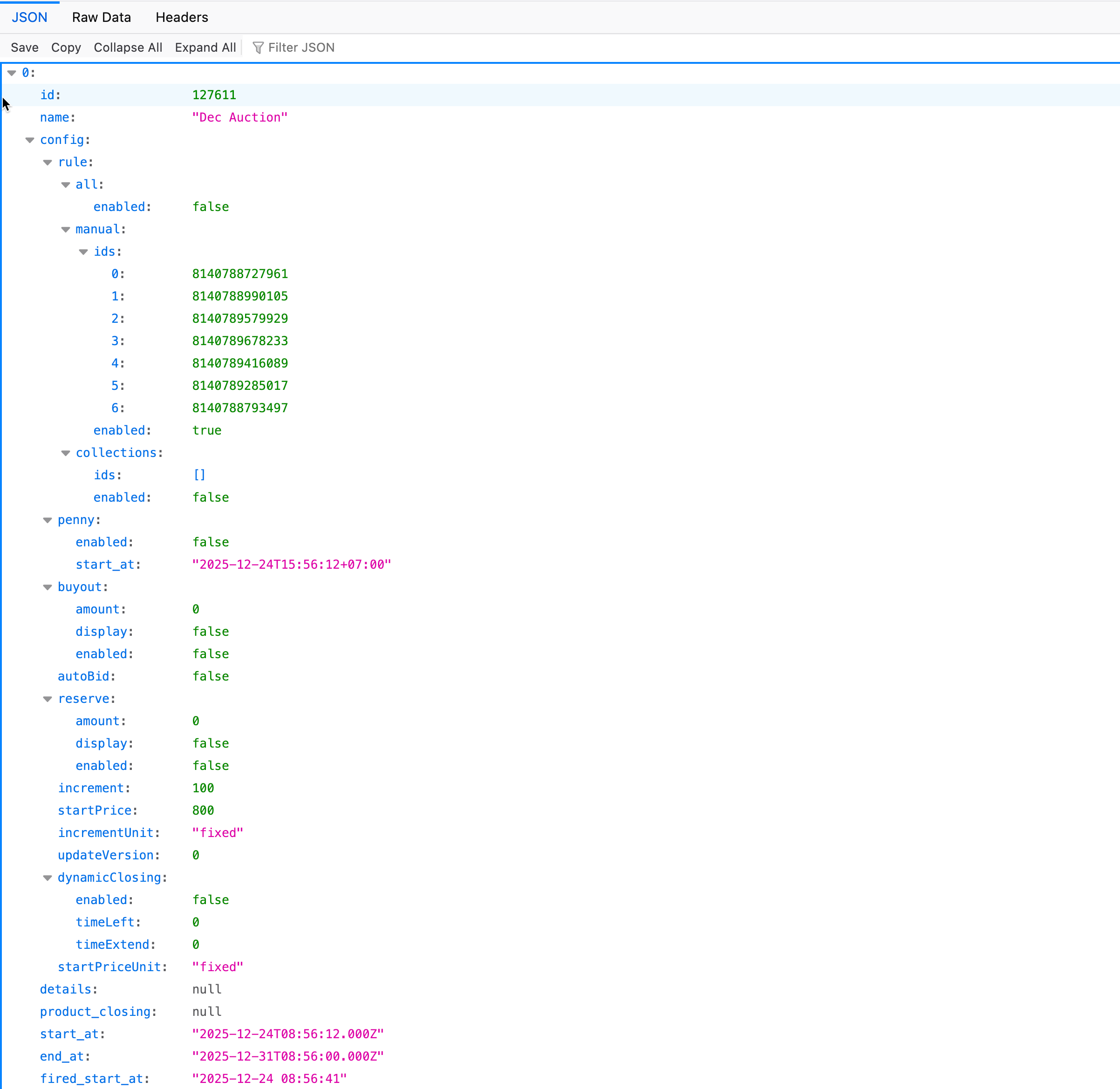Image resolution: width=1120 pixels, height=1089 pixels.
Task: Select the id row value 127611
Action: click(214, 95)
